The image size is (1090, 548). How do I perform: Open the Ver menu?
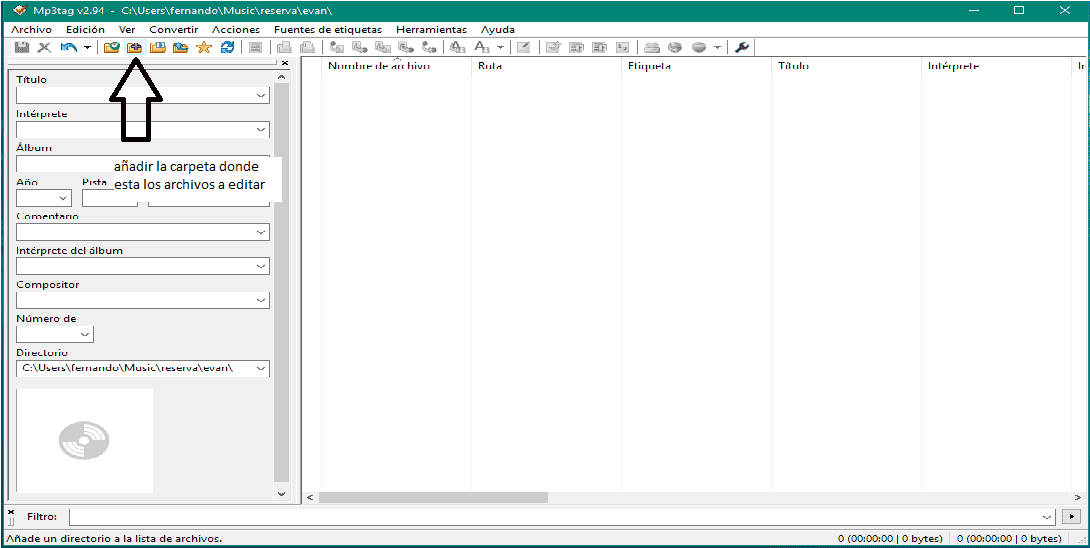[x=127, y=30]
